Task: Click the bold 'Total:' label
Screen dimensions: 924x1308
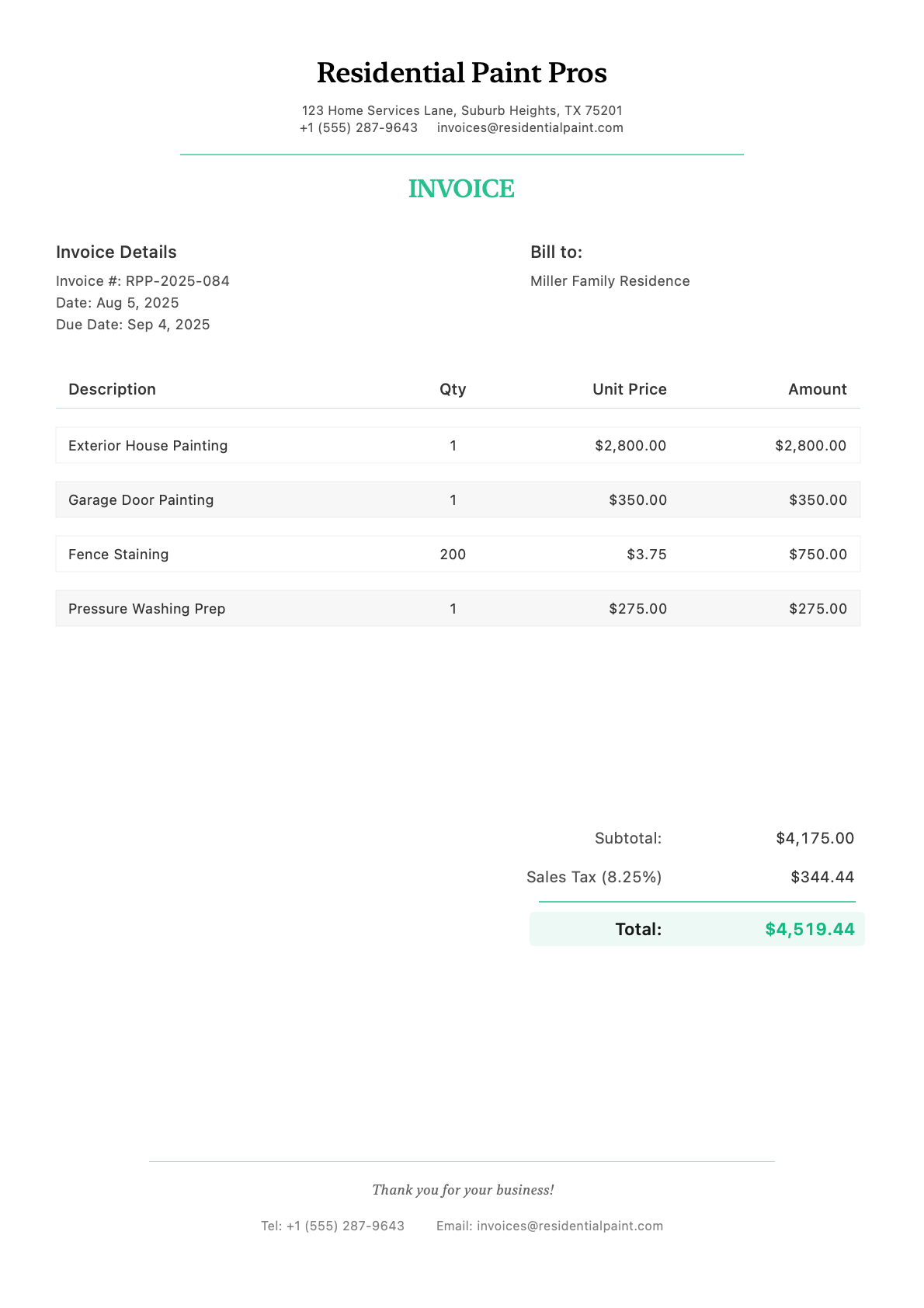Action: 638,929
